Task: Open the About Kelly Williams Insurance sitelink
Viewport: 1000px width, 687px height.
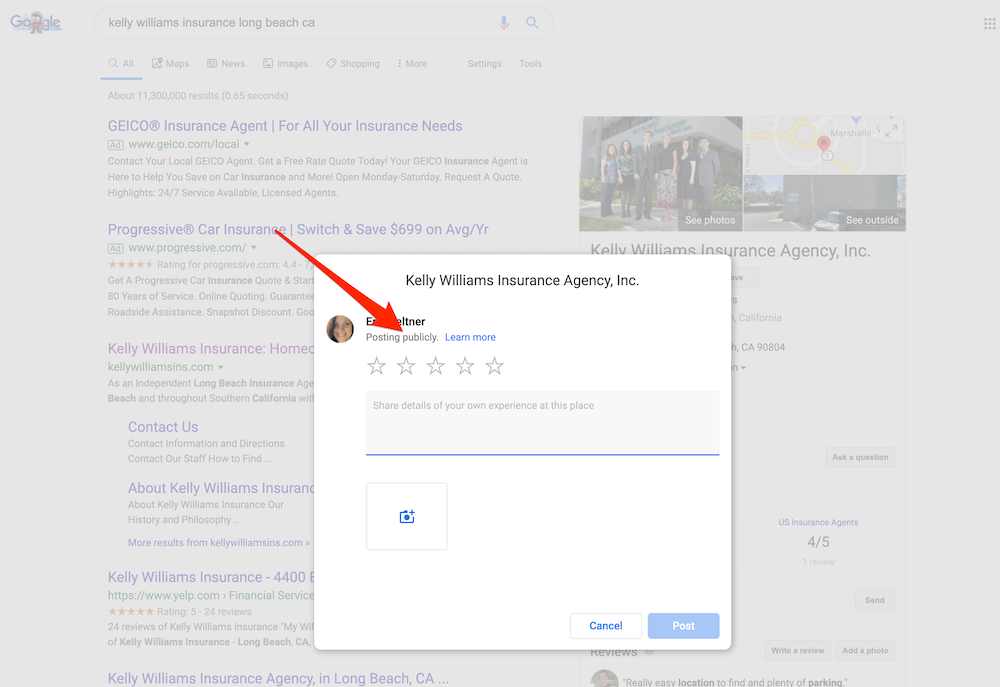Action: tap(221, 488)
